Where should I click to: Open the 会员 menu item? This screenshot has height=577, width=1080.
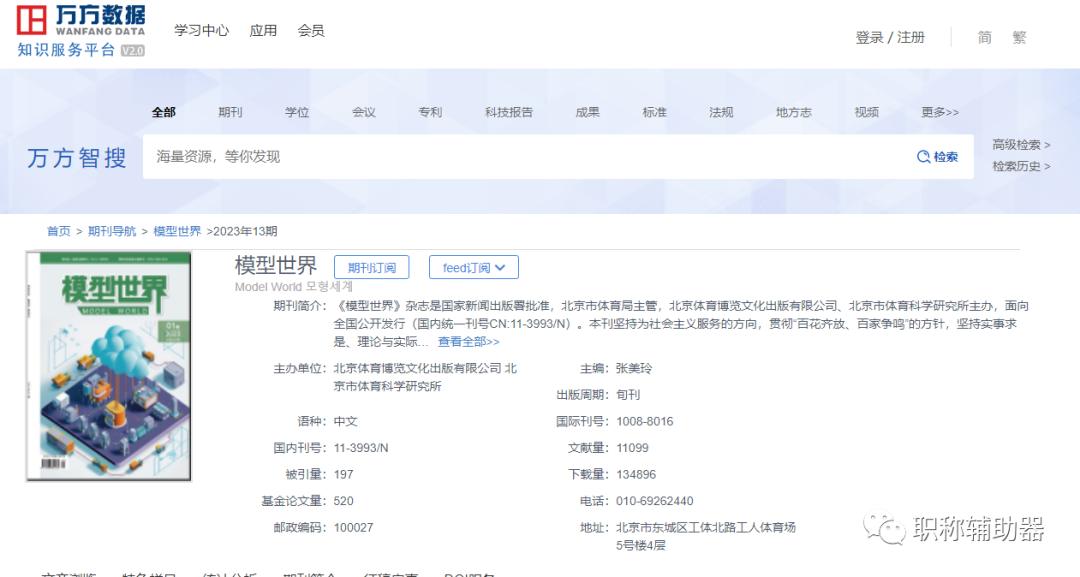pyautogui.click(x=311, y=30)
